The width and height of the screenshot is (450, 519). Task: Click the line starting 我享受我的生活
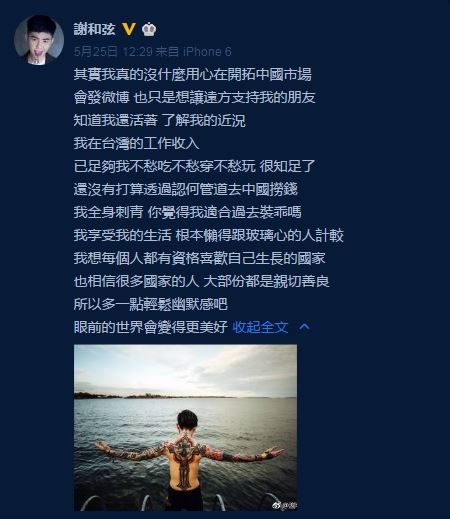coord(208,235)
